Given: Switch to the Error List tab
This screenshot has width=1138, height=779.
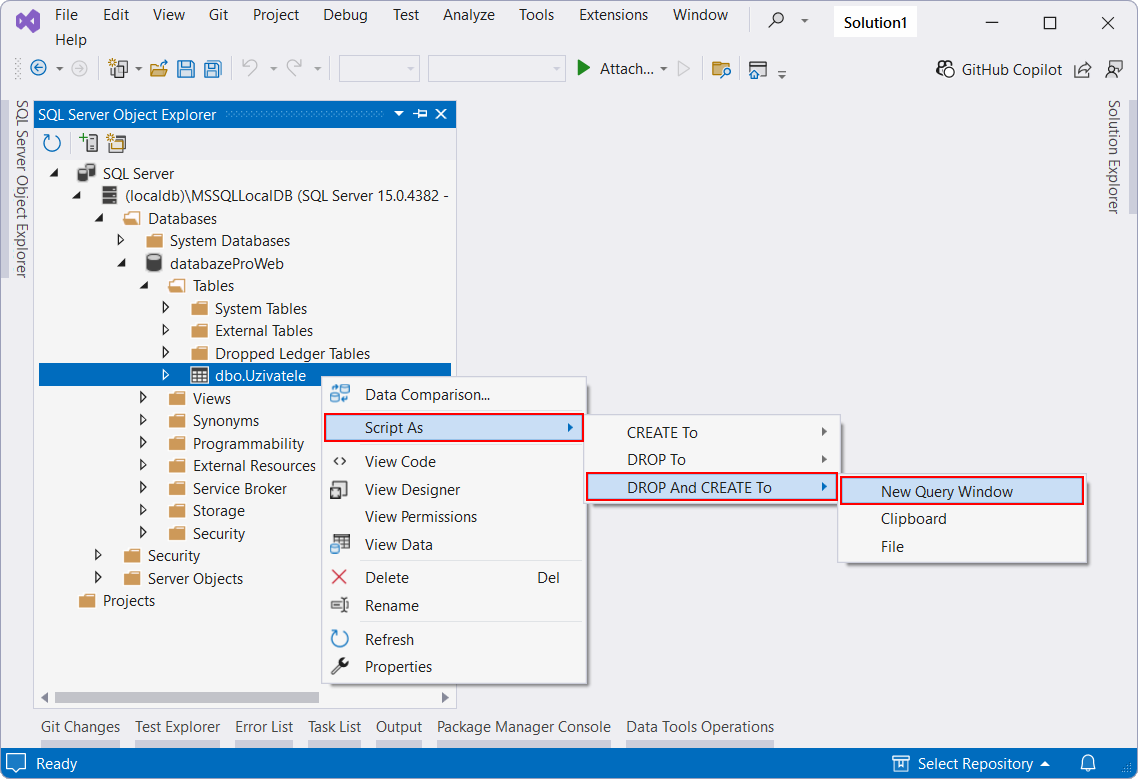Looking at the screenshot, I should (x=264, y=727).
